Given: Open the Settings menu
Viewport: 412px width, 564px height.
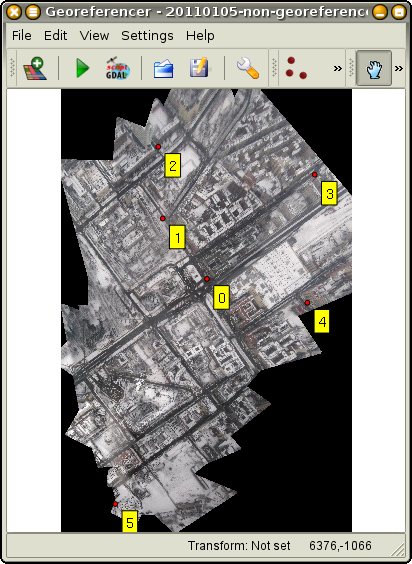Looking at the screenshot, I should click(x=147, y=36).
